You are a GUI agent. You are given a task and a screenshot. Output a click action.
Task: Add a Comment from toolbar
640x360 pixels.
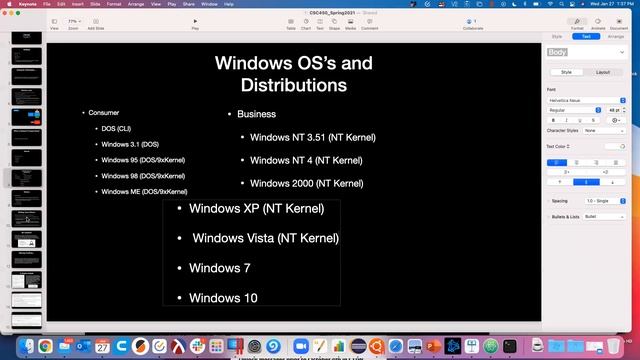click(369, 24)
